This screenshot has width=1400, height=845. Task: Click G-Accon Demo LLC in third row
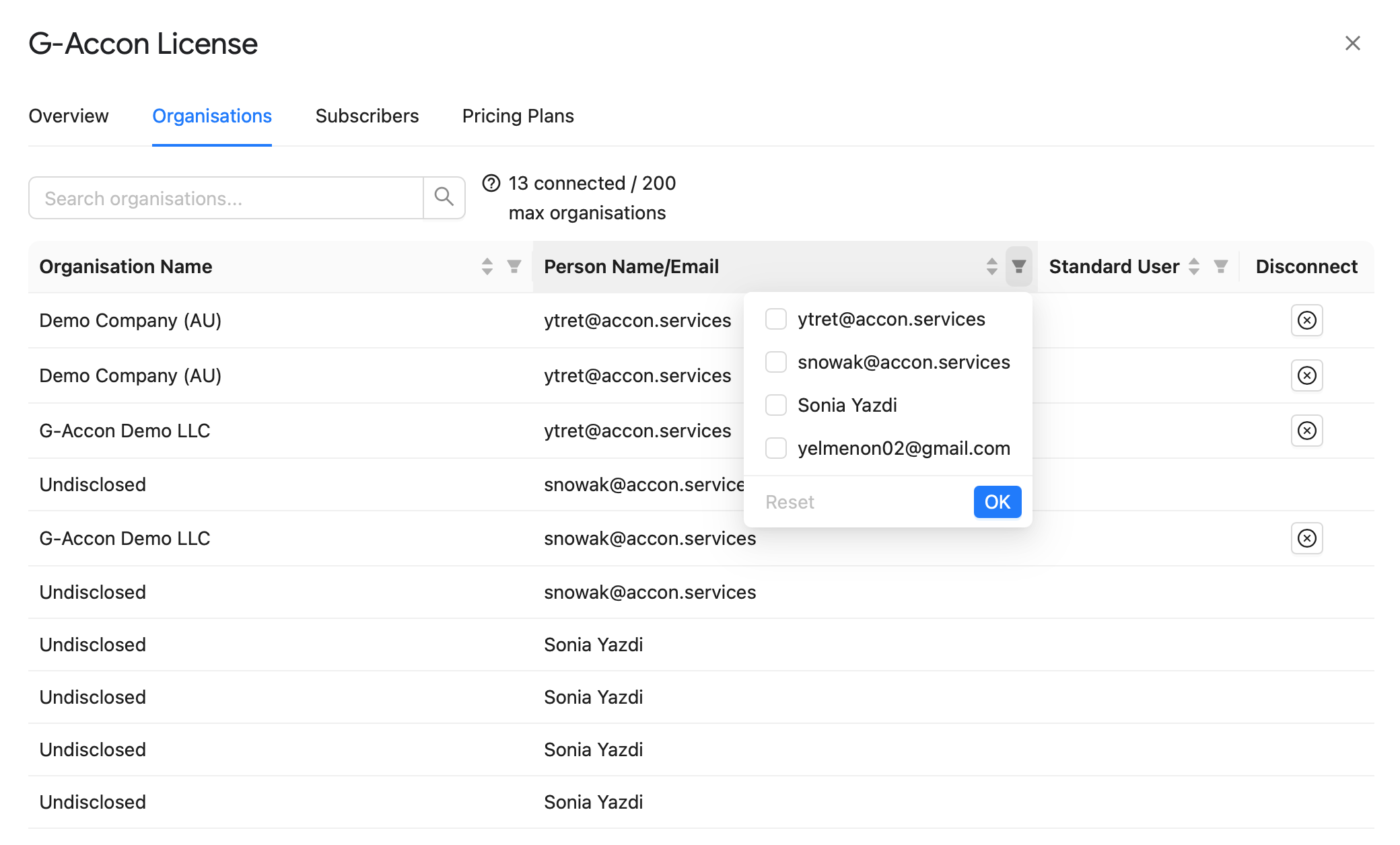click(x=125, y=431)
